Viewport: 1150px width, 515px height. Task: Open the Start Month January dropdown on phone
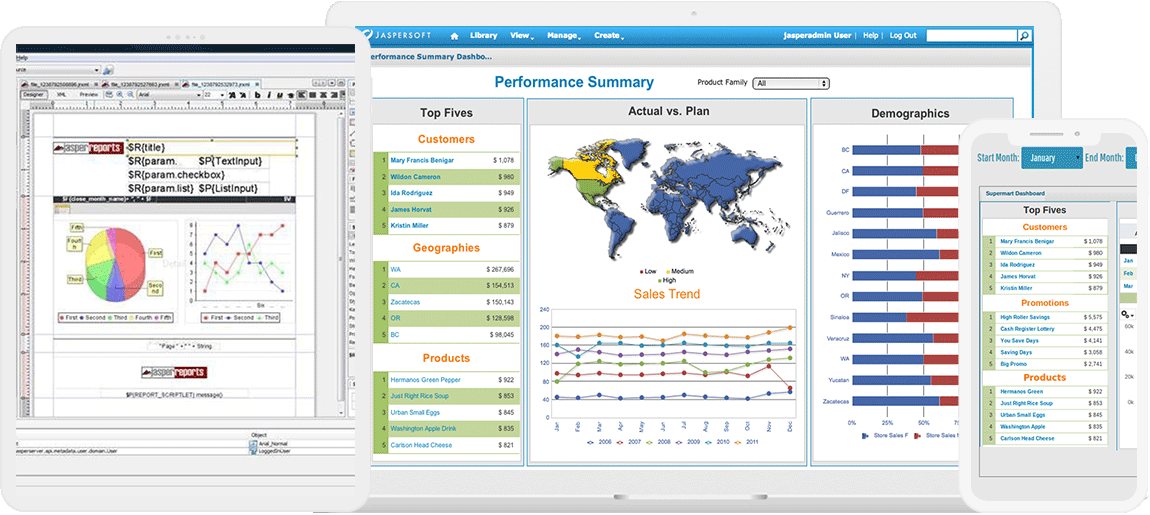[1052, 158]
